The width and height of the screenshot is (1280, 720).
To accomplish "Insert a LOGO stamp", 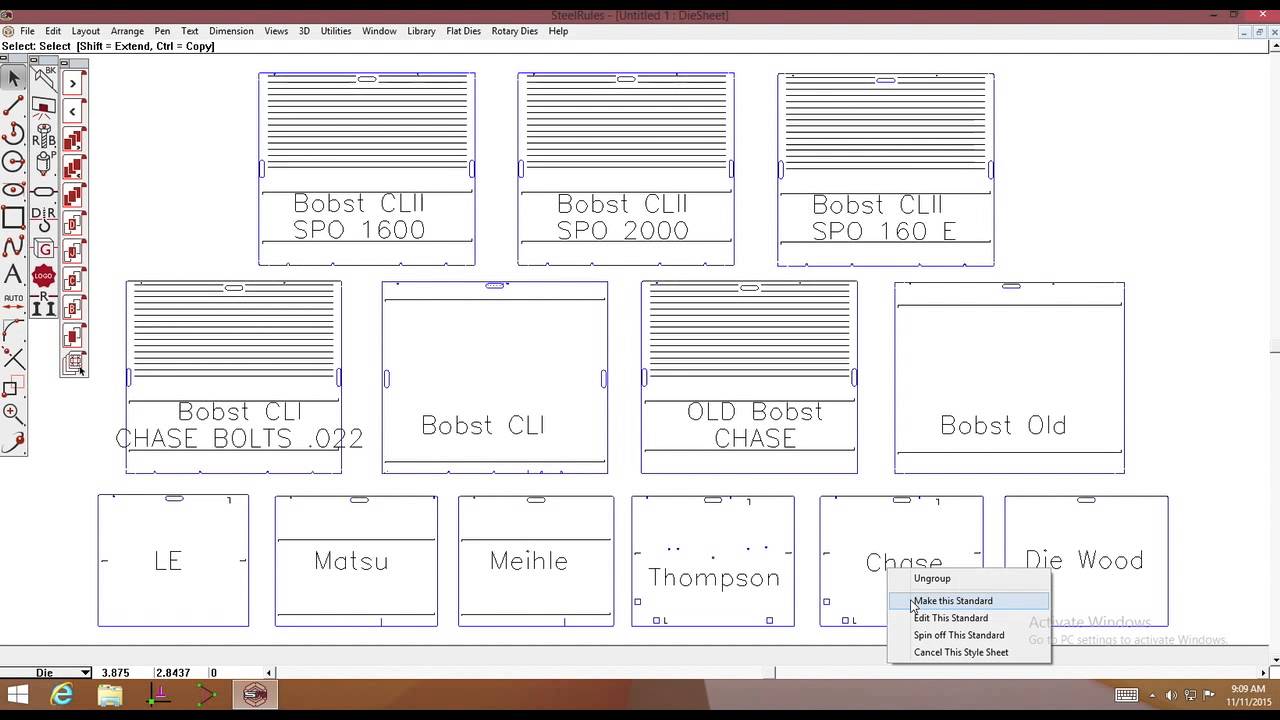I will tap(44, 277).
